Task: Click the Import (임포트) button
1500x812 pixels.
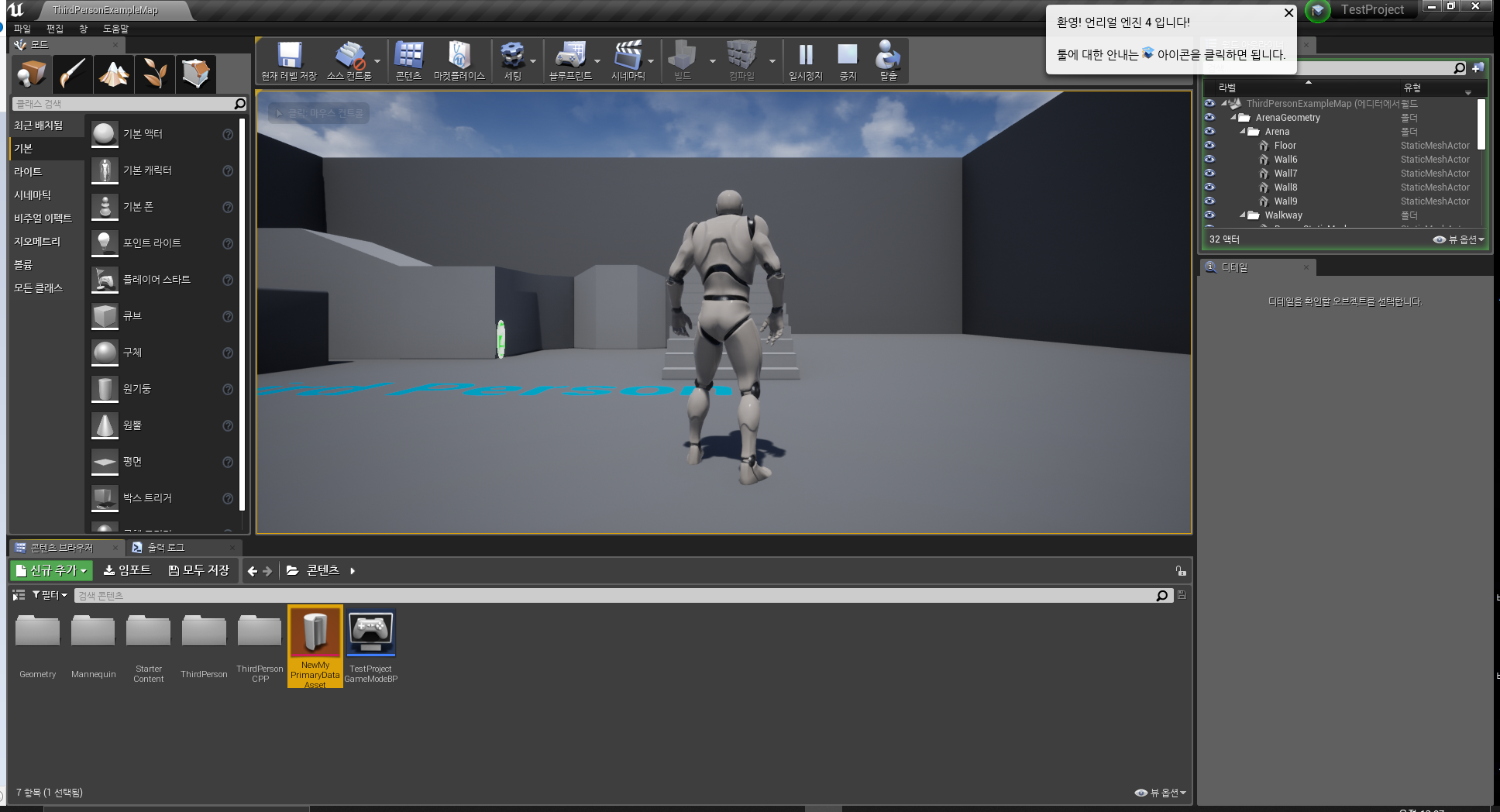Action: [128, 571]
